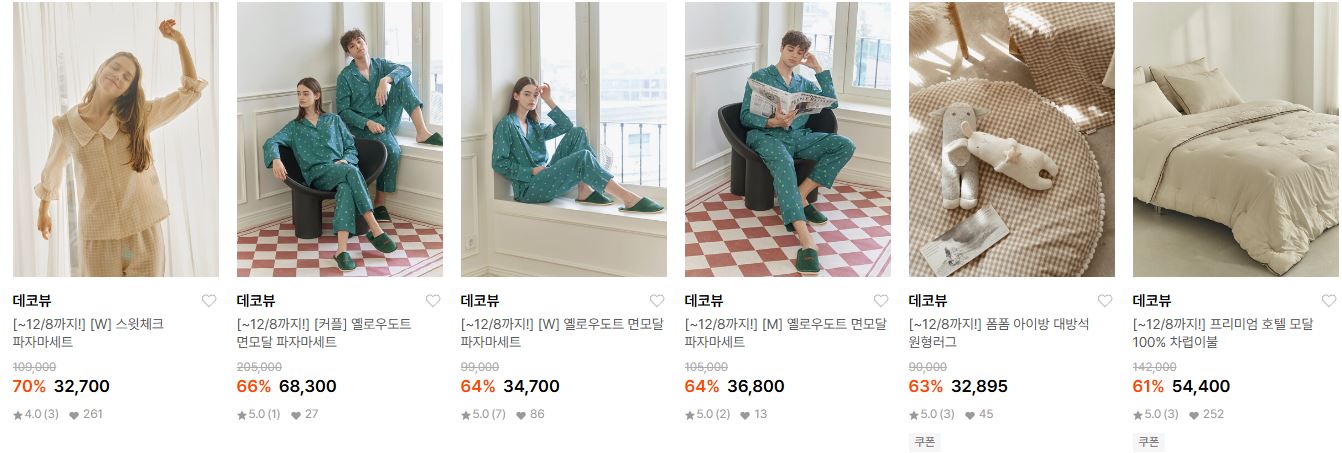Image resolution: width=1342 pixels, height=453 pixels.
Task: Click 쿠폰 badge under 원형러그
Action: (x=925, y=442)
